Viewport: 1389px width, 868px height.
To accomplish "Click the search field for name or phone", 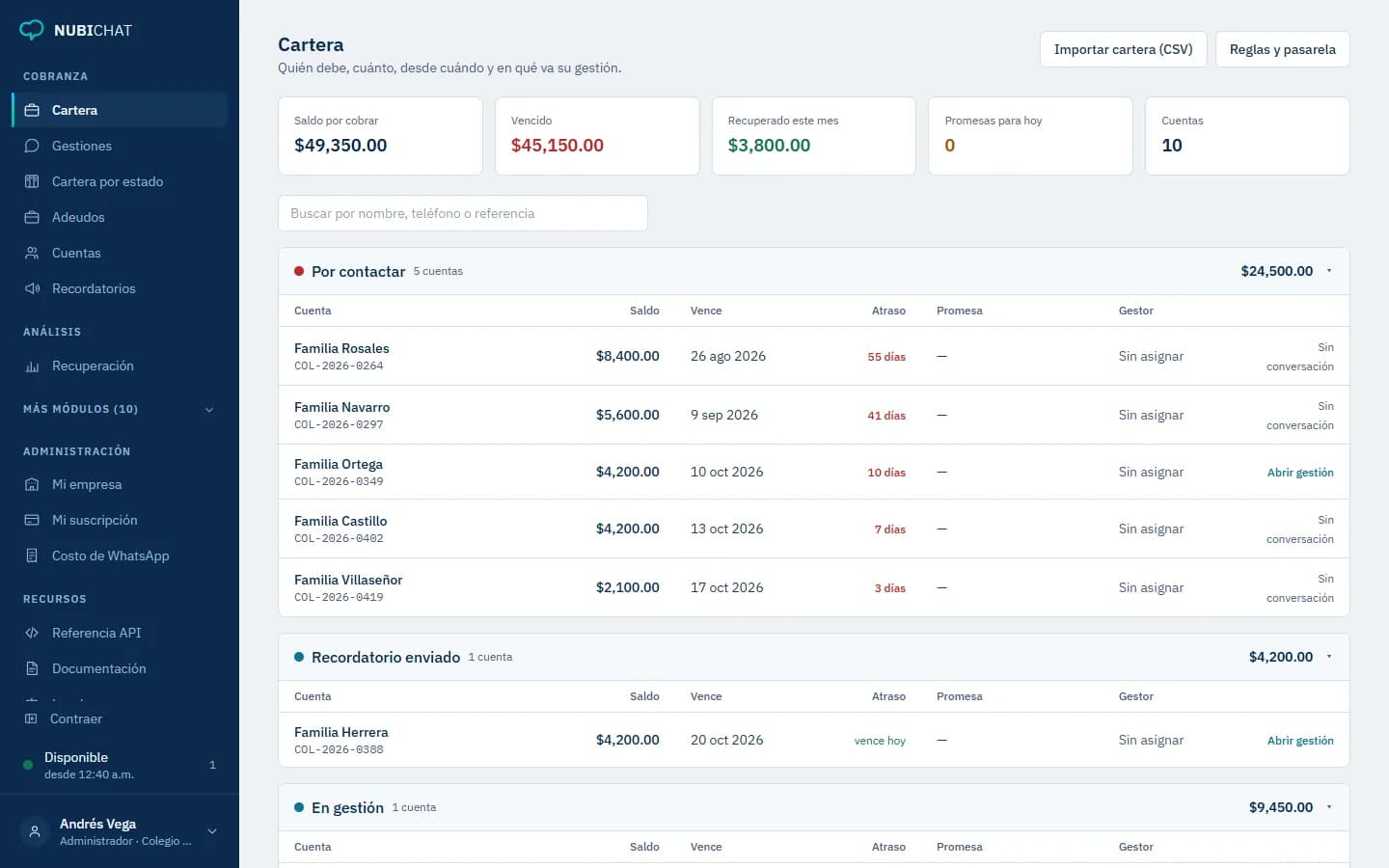I will point(463,213).
